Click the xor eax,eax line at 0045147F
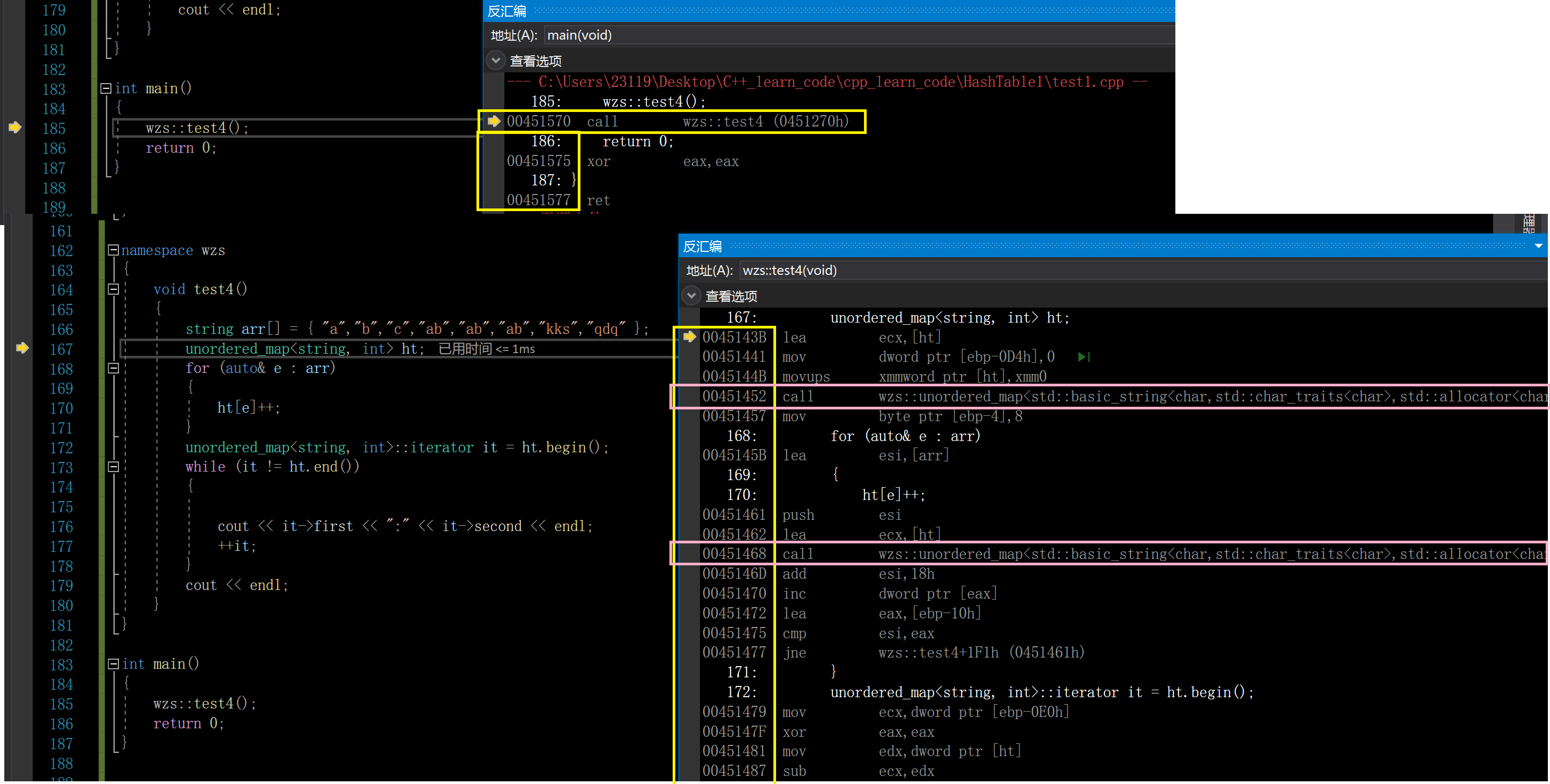Viewport: 1550px width, 784px height. (x=818, y=732)
